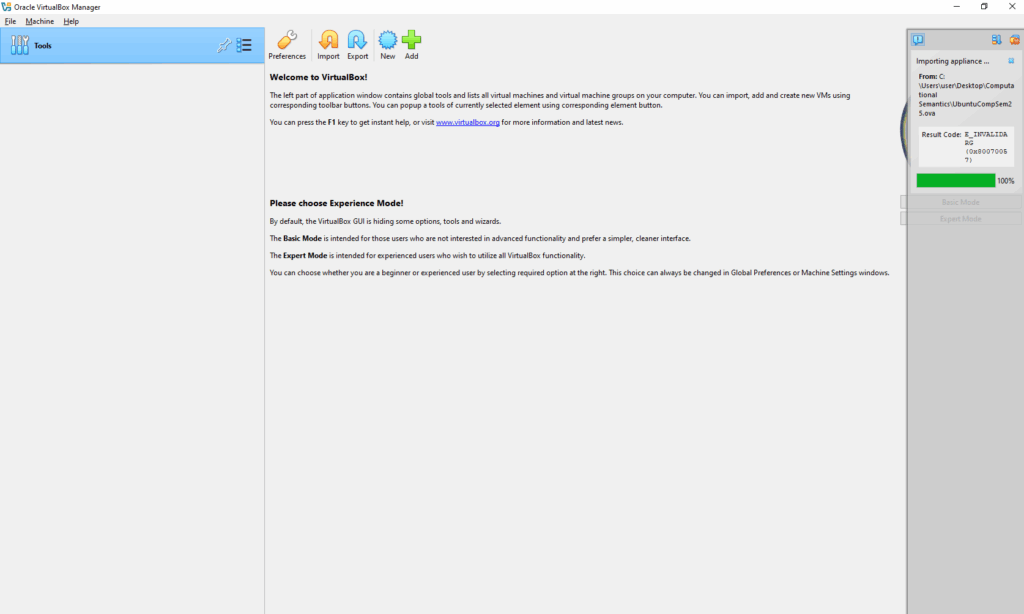Click the pin icon in Tools row
The width and height of the screenshot is (1024, 614).
[224, 45]
